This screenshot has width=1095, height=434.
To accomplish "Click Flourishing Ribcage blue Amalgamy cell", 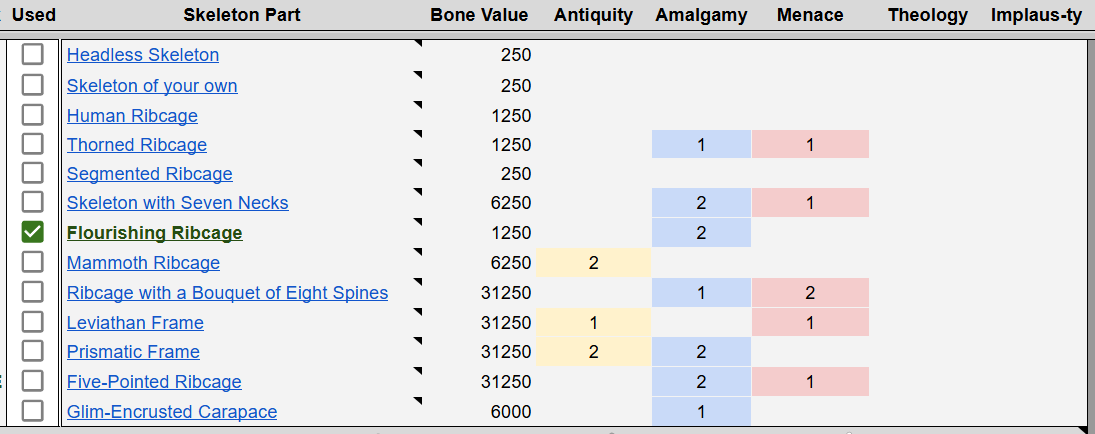I will tap(701, 233).
